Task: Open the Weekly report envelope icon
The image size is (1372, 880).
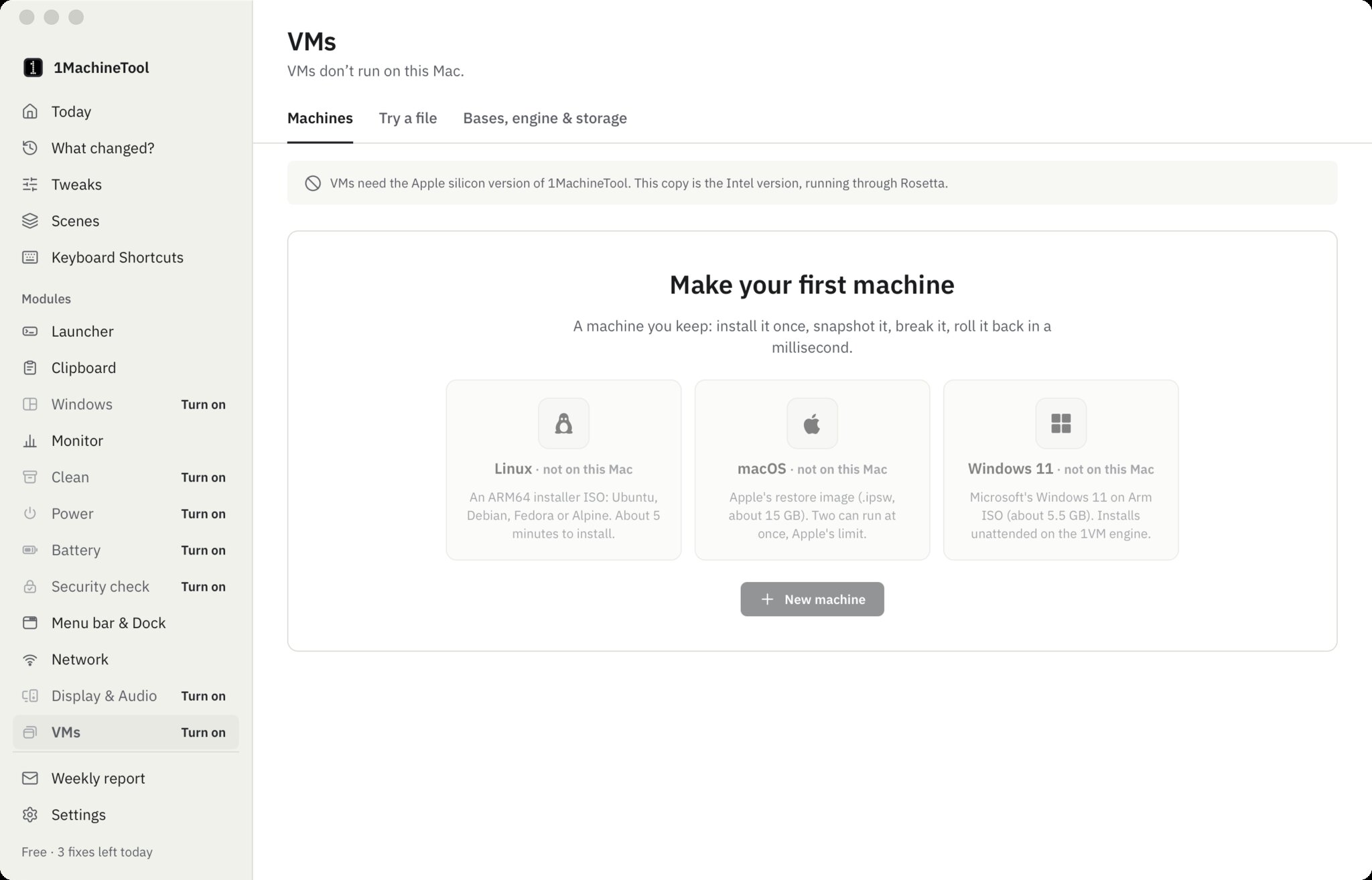Action: (30, 778)
